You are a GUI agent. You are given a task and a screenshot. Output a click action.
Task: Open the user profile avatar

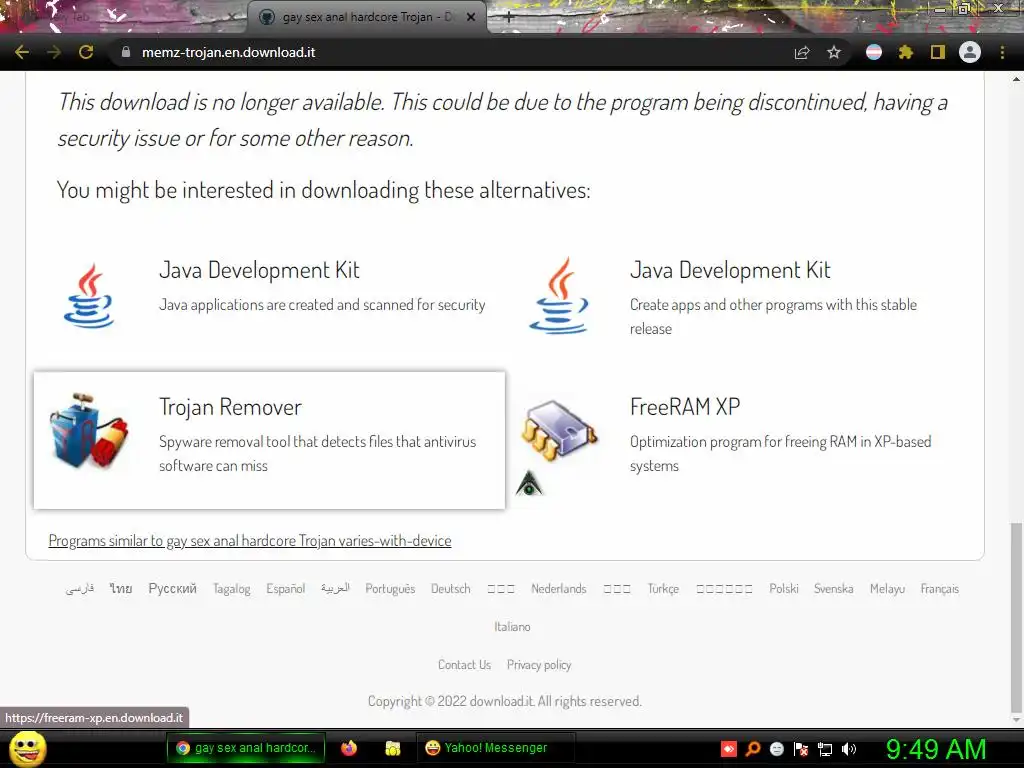[970, 52]
